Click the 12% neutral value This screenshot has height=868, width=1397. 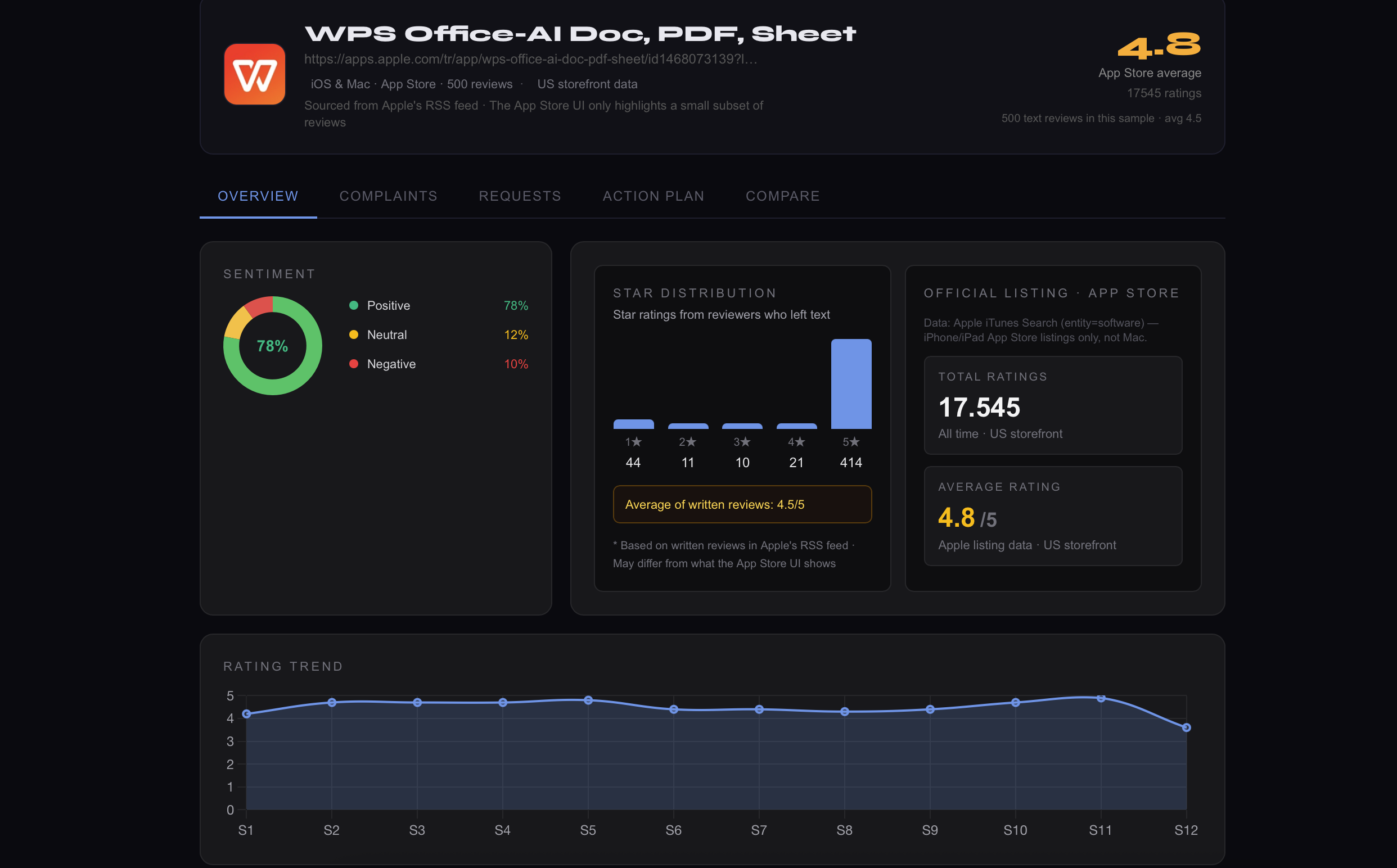516,334
